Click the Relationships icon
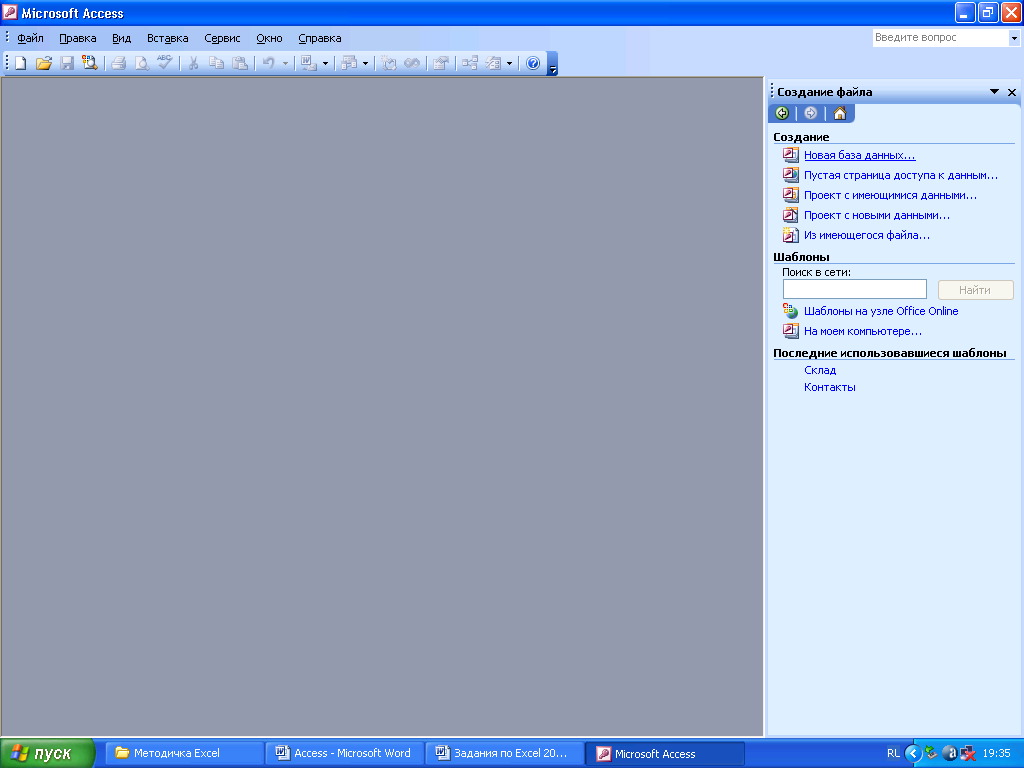Image resolution: width=1024 pixels, height=768 pixels. tap(470, 63)
